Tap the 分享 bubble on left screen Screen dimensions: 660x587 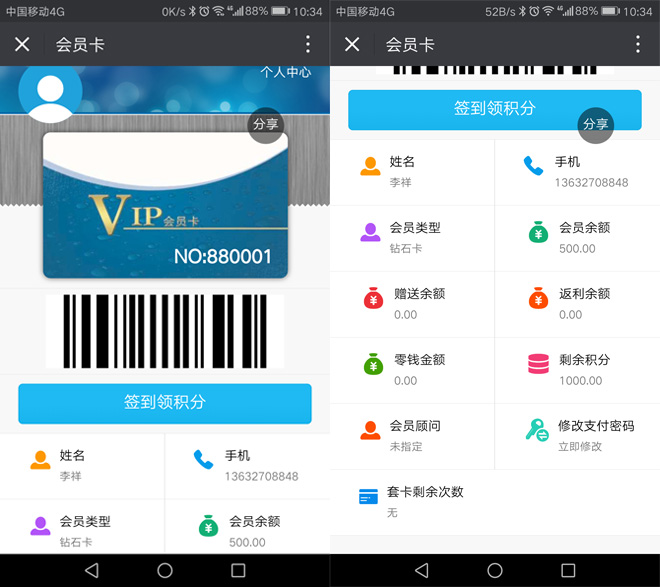tap(266, 125)
